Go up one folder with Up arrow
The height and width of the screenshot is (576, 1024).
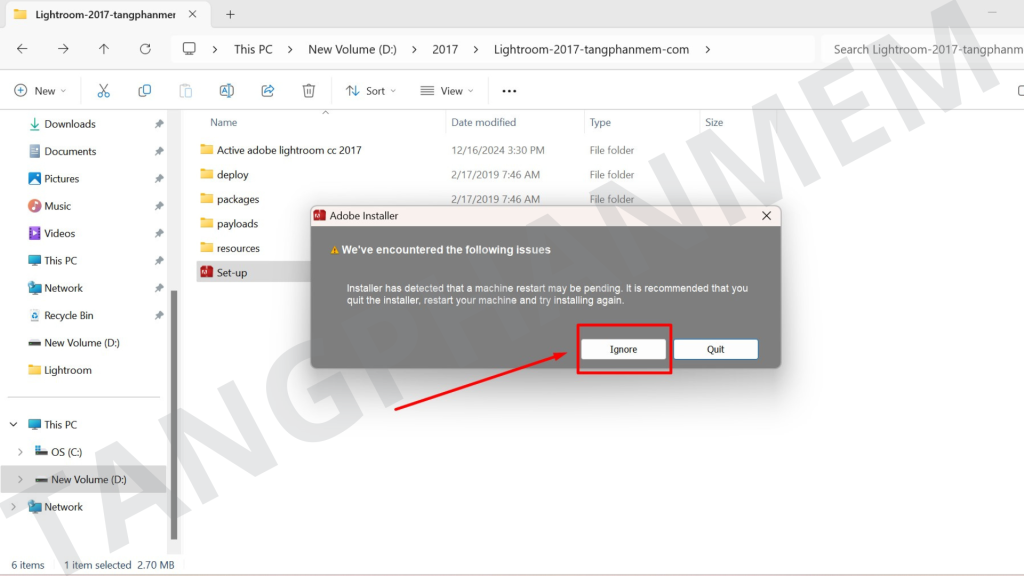pos(104,49)
